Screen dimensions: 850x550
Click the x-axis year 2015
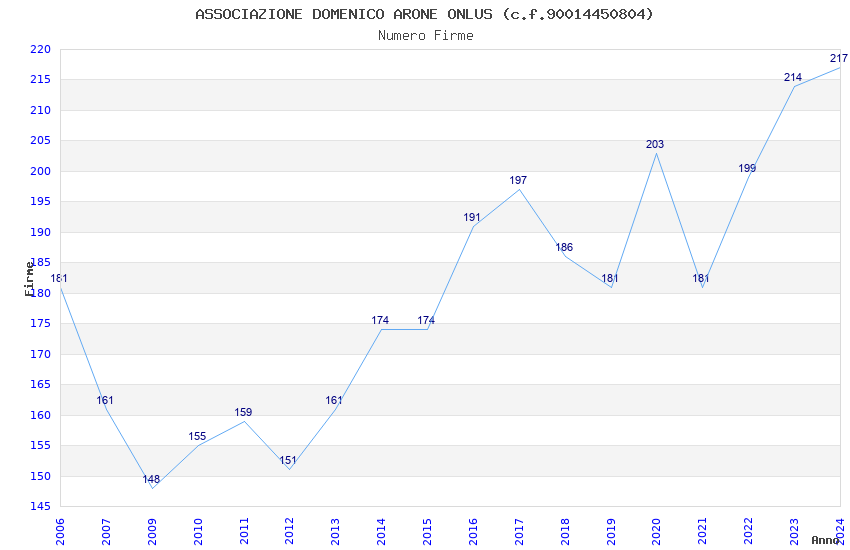point(427,532)
